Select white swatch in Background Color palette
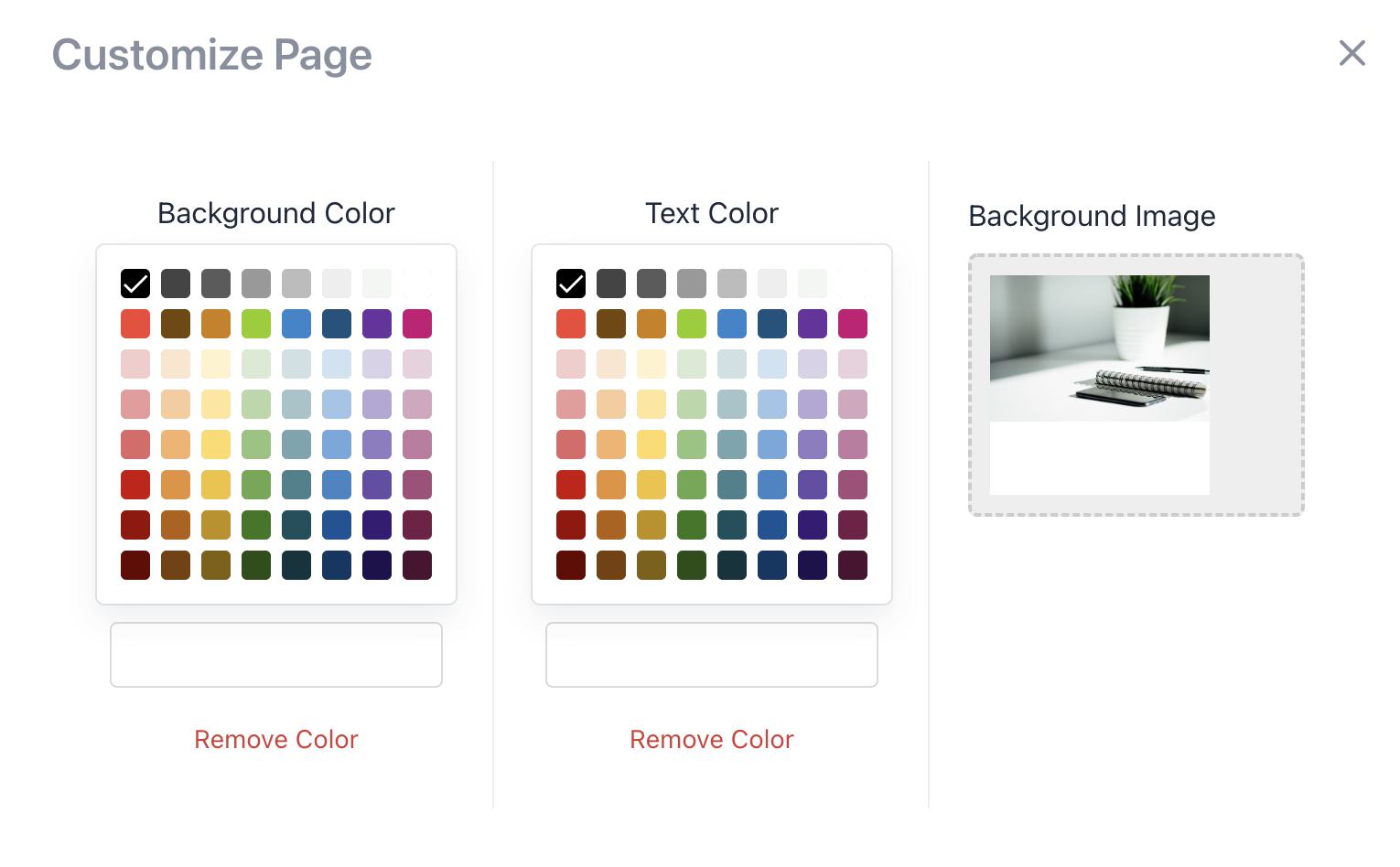The image size is (1400, 867). pos(417,284)
